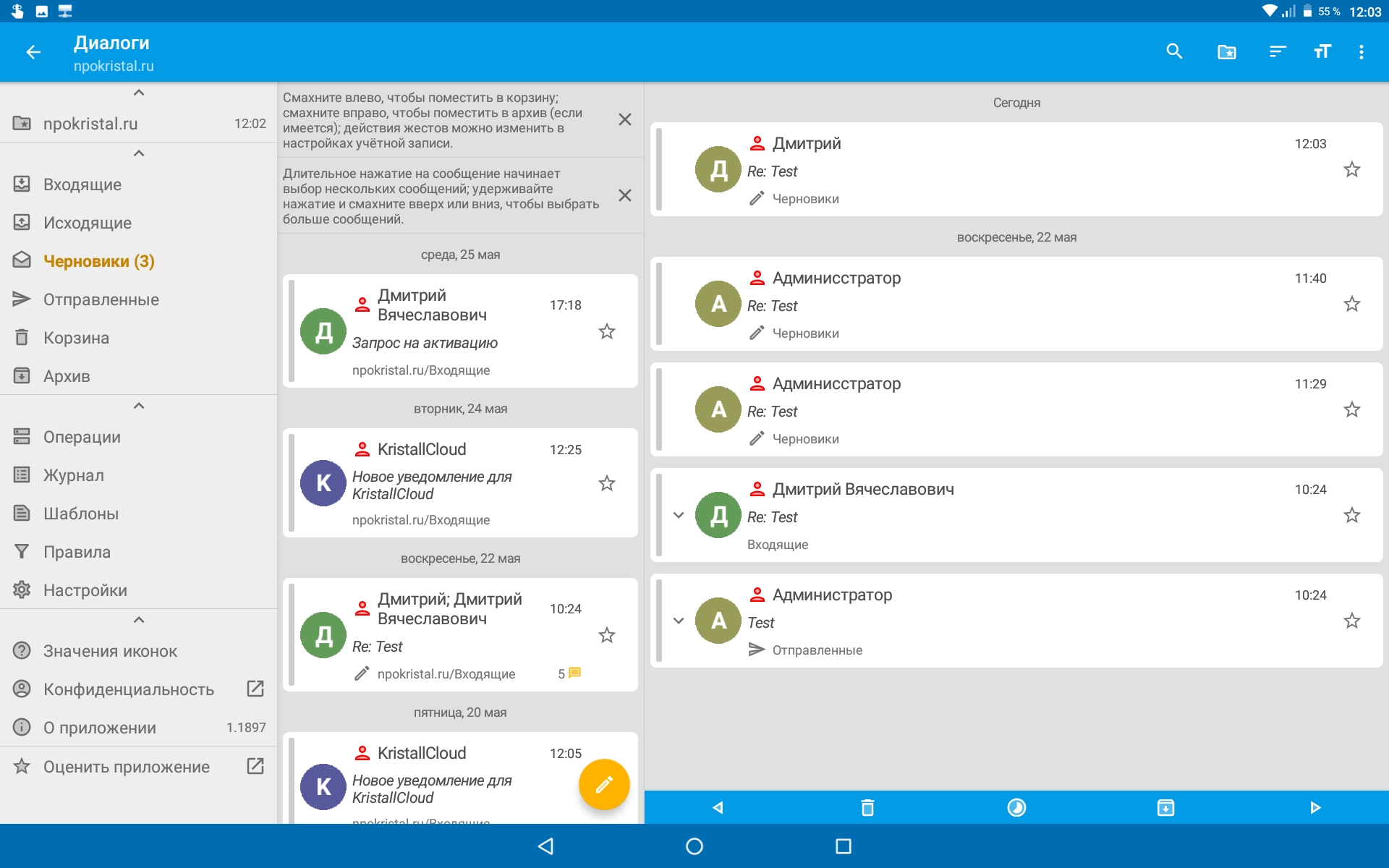
Task: Click the archive icon in bottom bar
Action: coord(1165,807)
